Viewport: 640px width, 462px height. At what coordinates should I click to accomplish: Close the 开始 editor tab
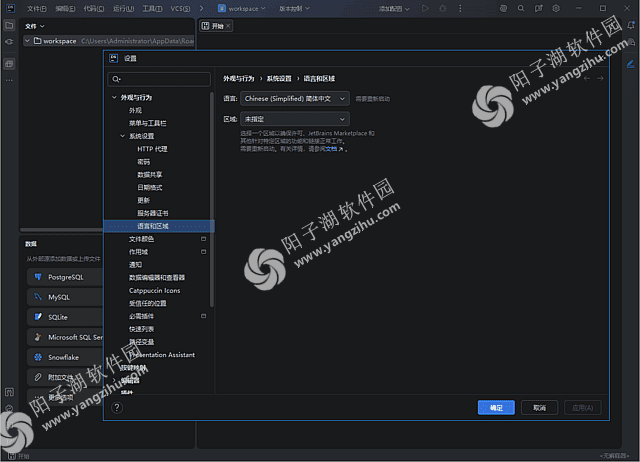(228, 26)
